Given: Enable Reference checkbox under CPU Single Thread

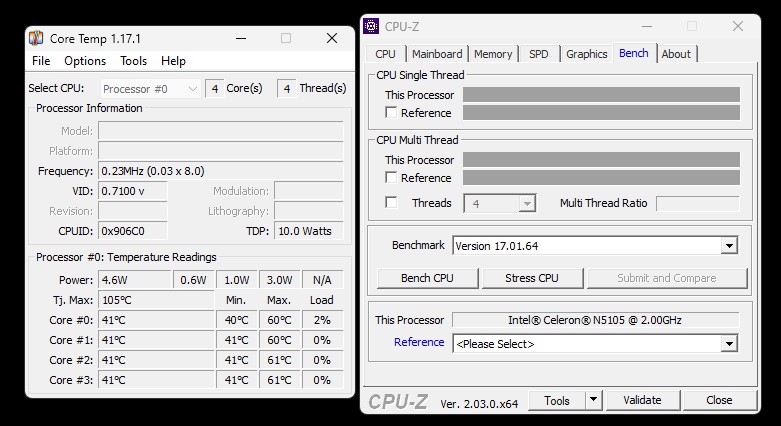Looking at the screenshot, I should coord(391,113).
